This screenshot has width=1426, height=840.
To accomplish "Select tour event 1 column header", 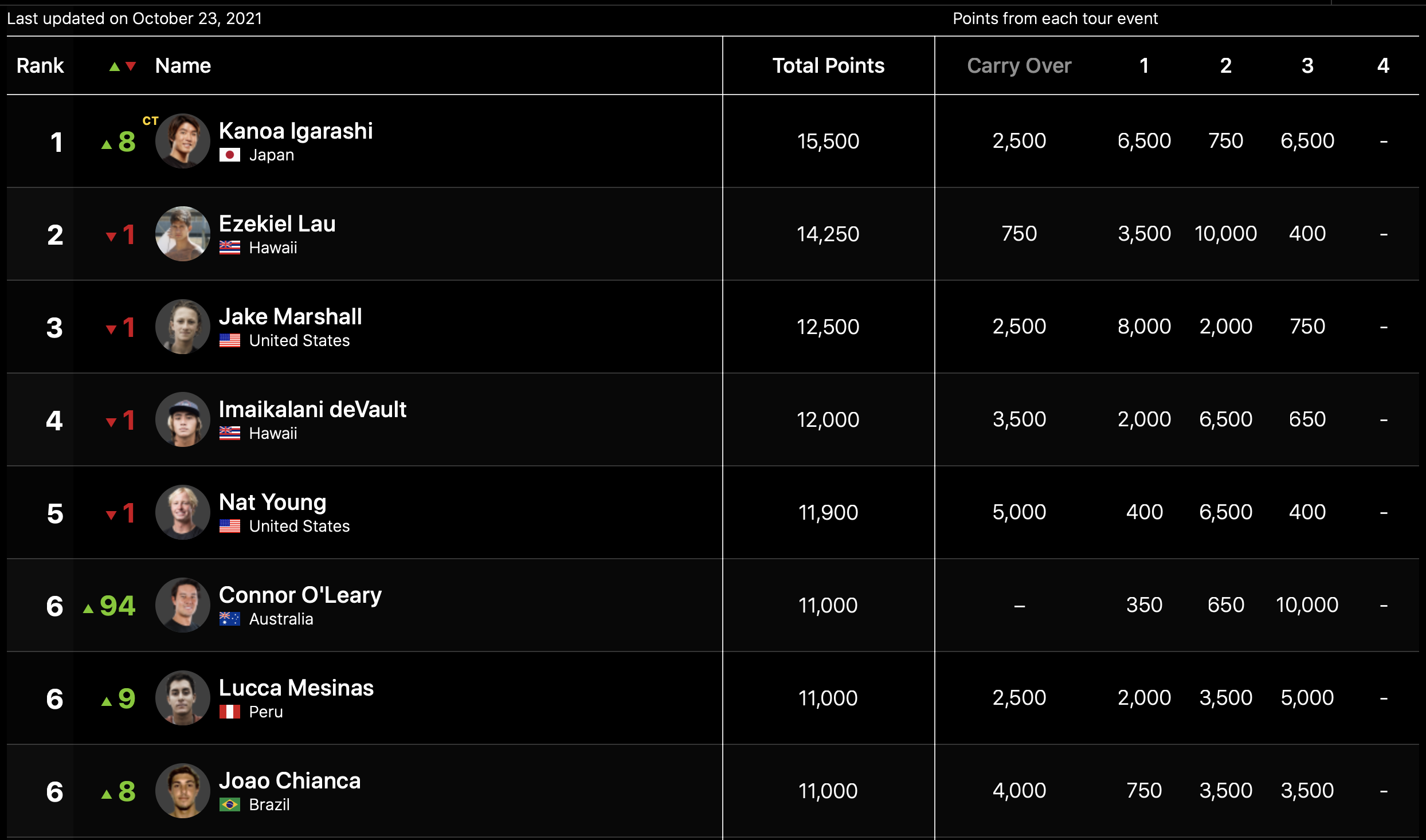I will (1144, 66).
